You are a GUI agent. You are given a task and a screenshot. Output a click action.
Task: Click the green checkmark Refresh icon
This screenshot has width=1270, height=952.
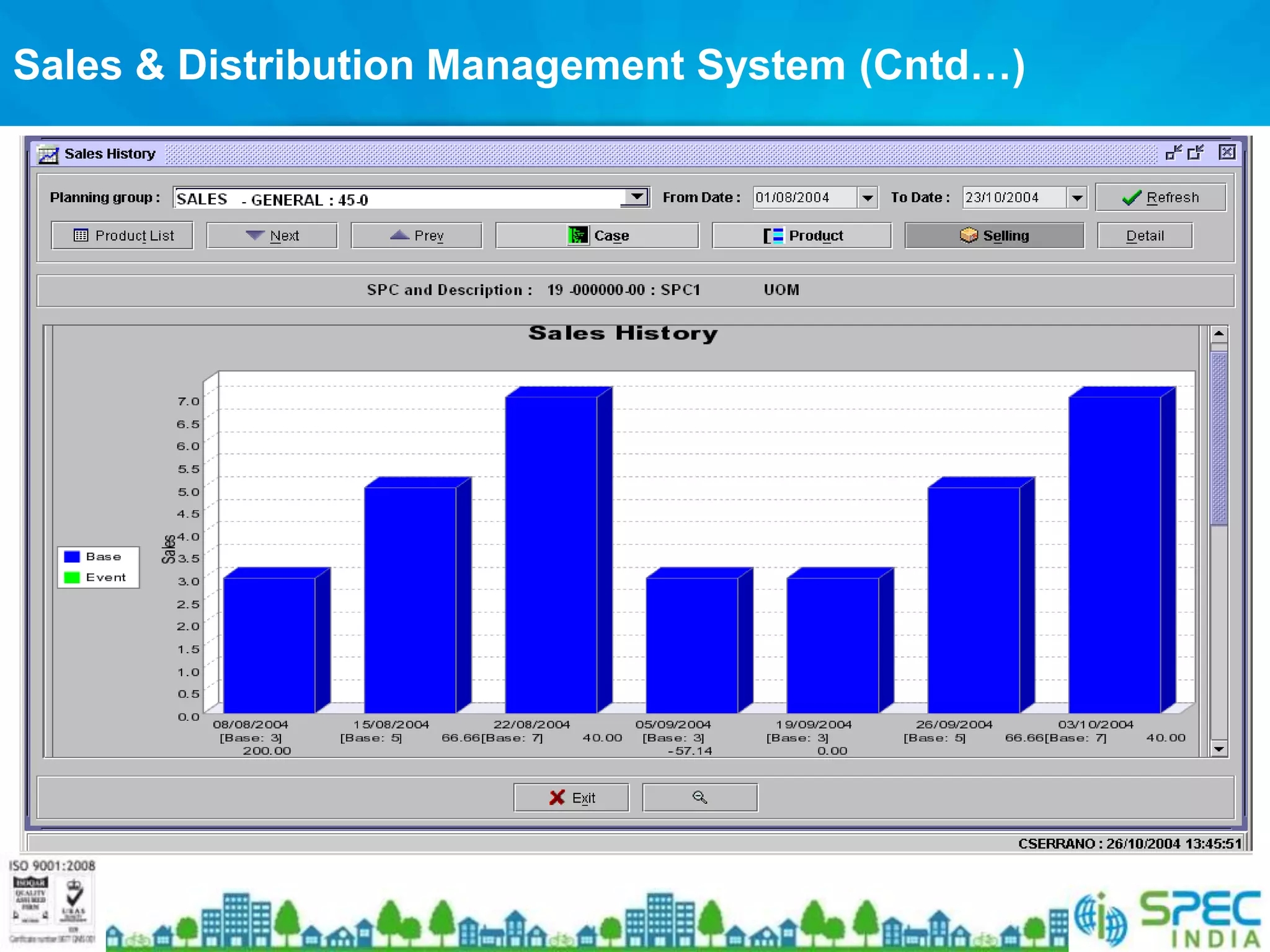[x=1132, y=198]
